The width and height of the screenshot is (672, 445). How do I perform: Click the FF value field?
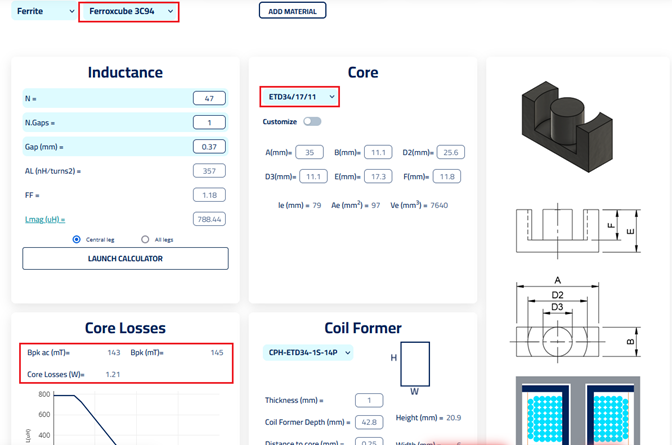209,195
